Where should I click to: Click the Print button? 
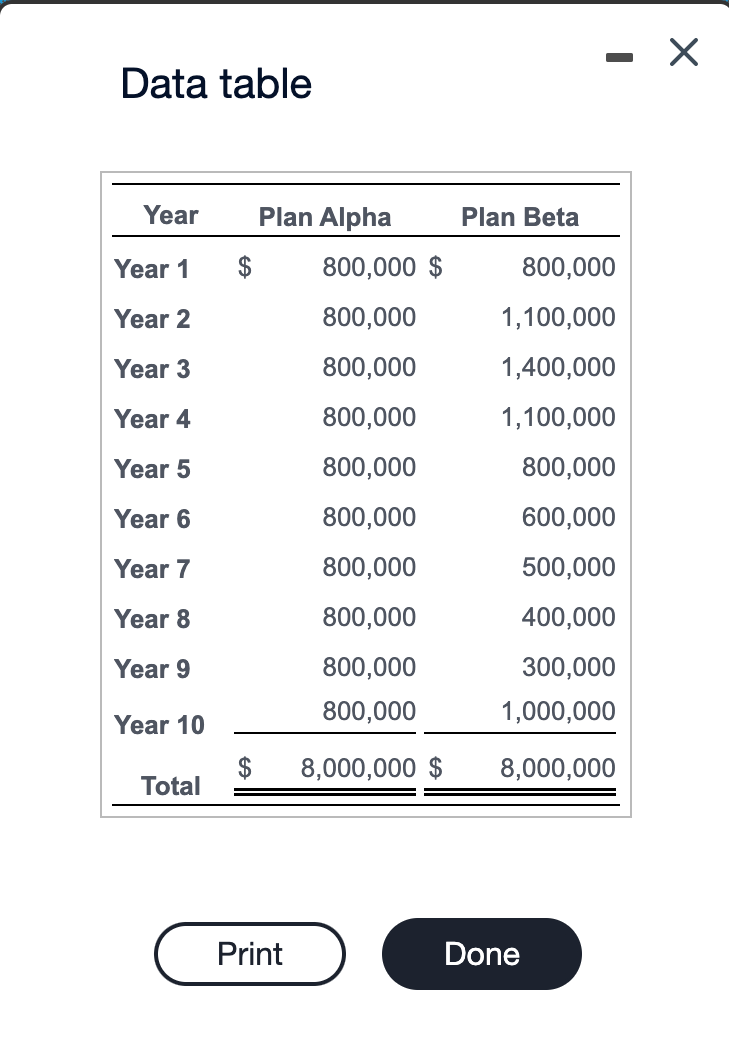click(x=250, y=954)
